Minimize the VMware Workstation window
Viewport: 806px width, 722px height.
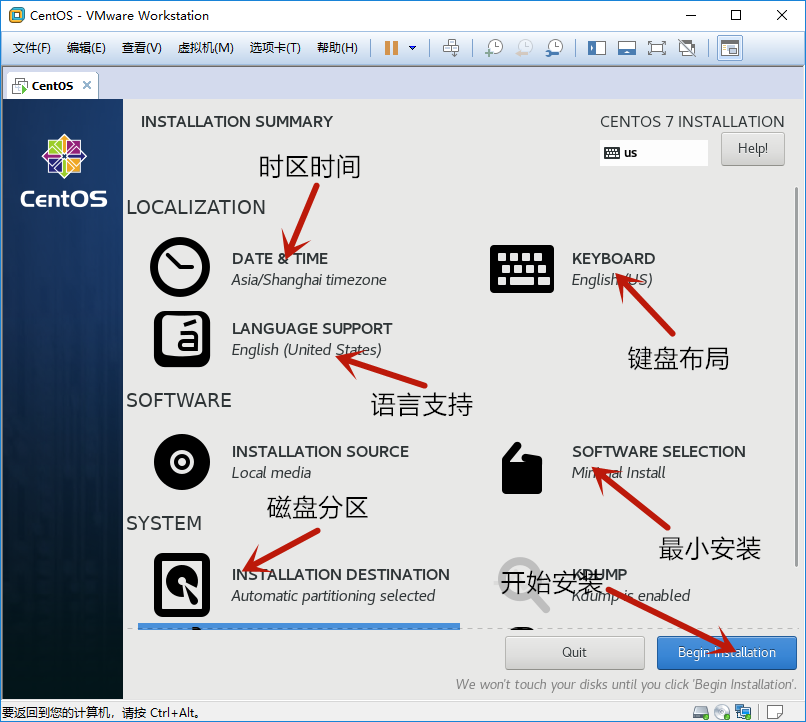[691, 15]
